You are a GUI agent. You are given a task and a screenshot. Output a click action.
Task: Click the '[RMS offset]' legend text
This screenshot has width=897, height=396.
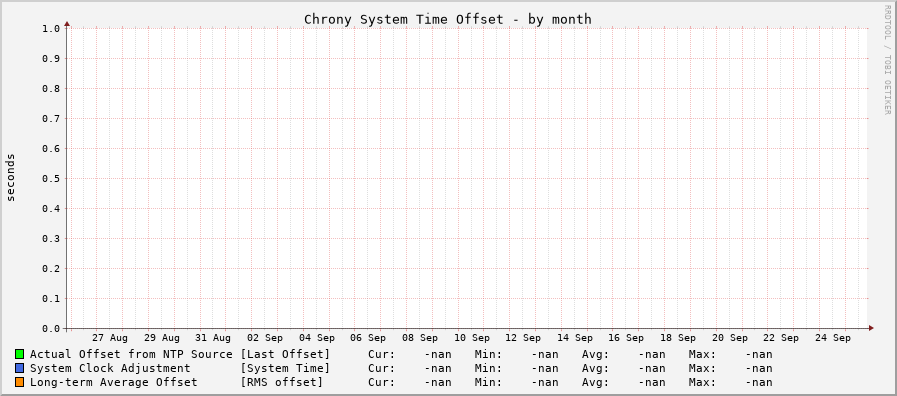(281, 382)
